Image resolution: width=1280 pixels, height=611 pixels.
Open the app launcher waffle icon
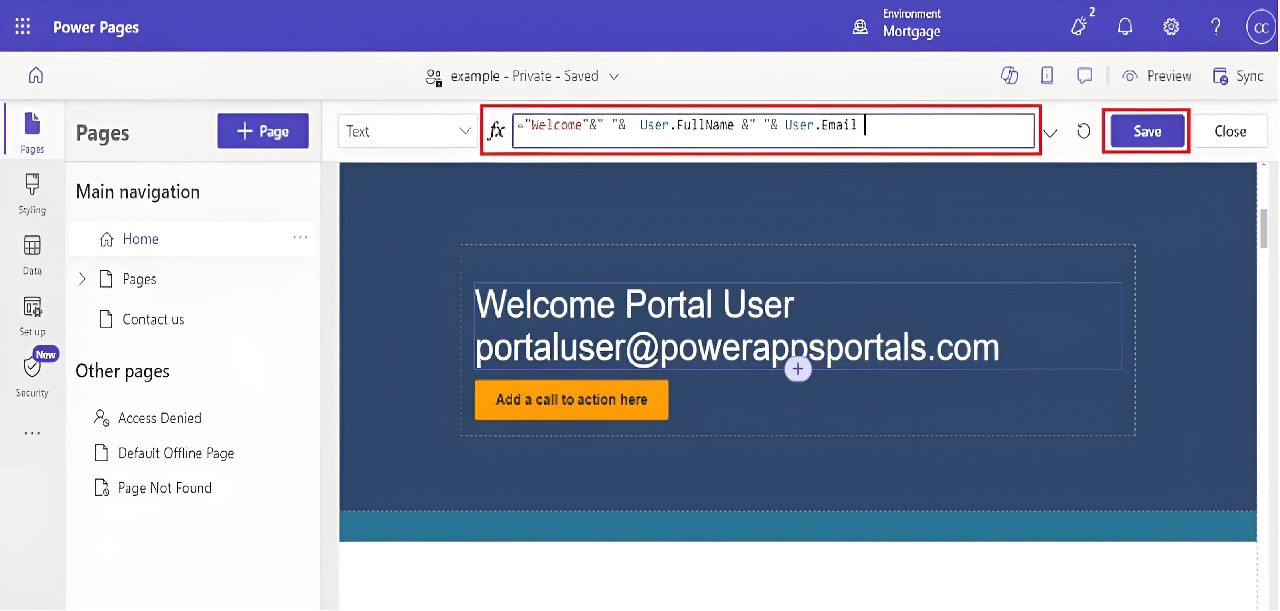[22, 27]
